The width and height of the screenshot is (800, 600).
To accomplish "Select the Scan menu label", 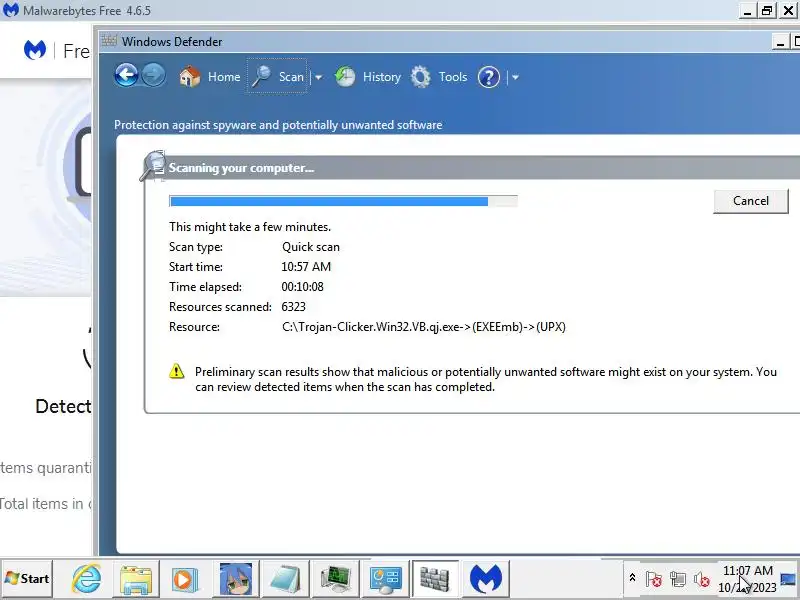I will pyautogui.click(x=291, y=77).
